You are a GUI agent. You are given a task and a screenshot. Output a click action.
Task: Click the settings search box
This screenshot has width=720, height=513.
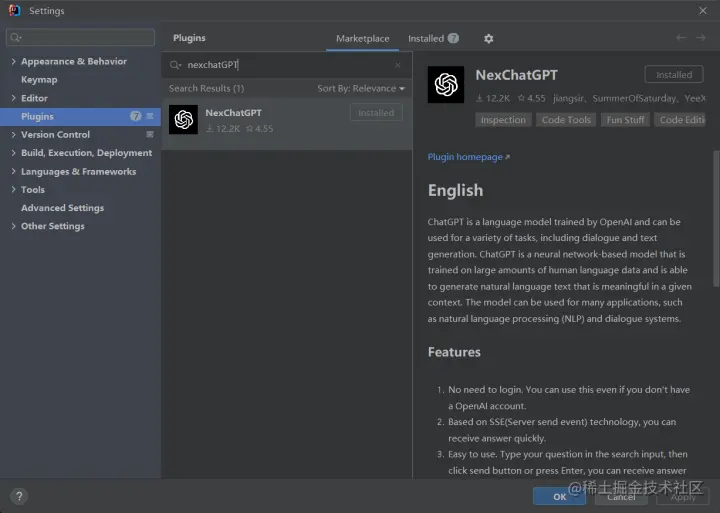pos(80,38)
